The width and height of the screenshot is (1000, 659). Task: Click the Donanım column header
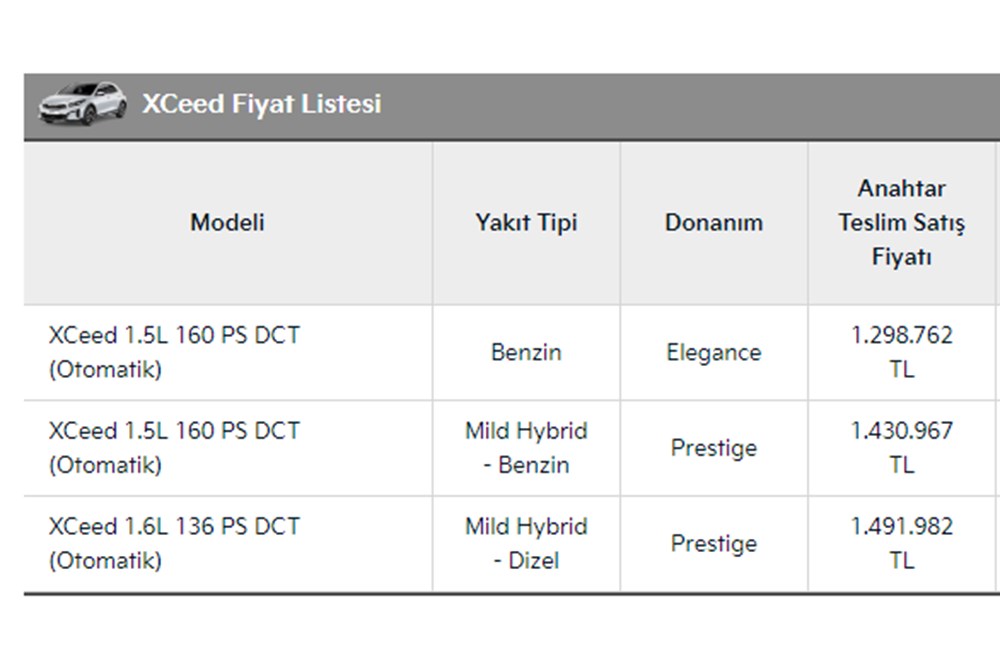tap(713, 222)
